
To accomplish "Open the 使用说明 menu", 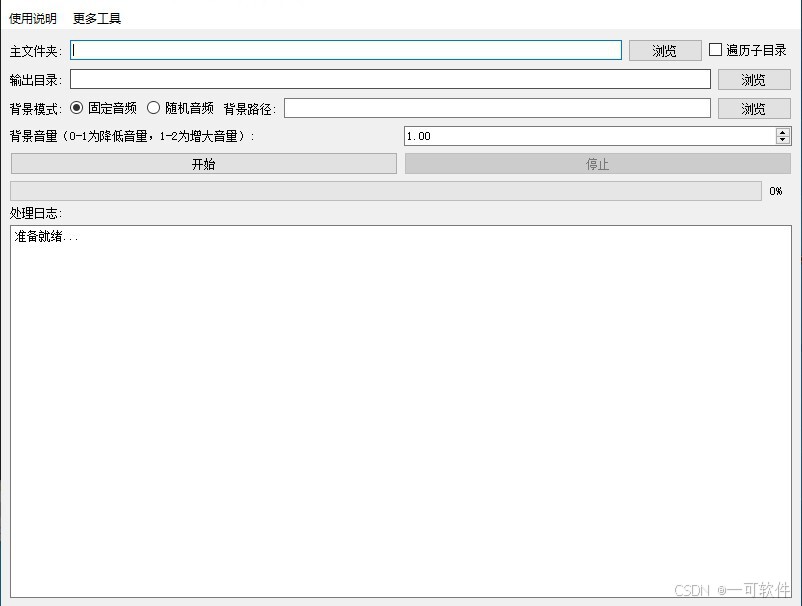I will (x=33, y=19).
